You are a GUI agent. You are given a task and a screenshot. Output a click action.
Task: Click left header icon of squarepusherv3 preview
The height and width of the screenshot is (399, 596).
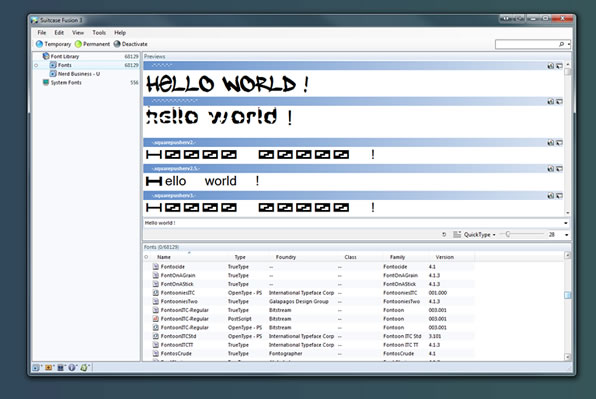[550, 196]
